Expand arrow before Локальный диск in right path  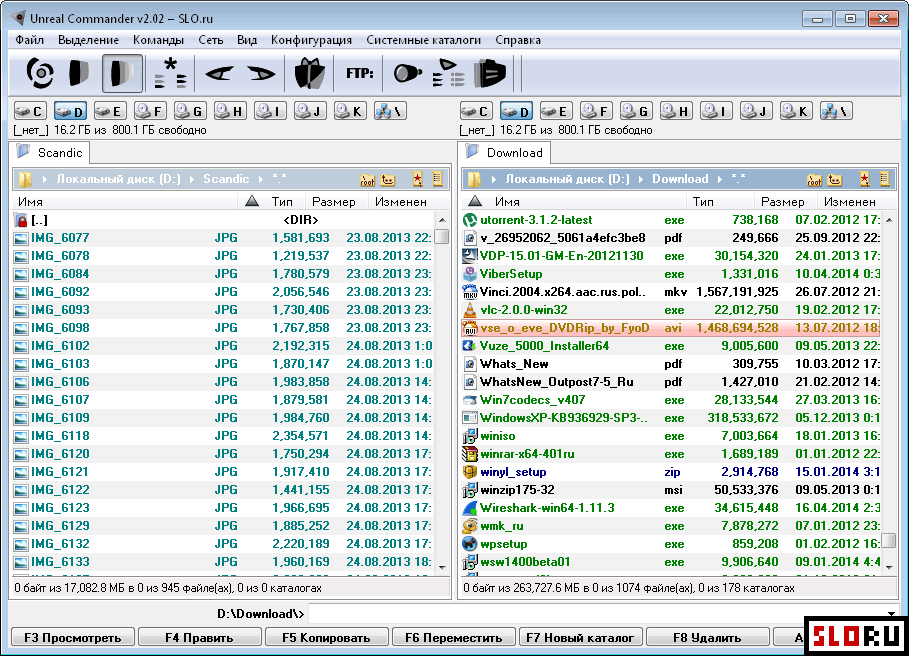(x=493, y=179)
